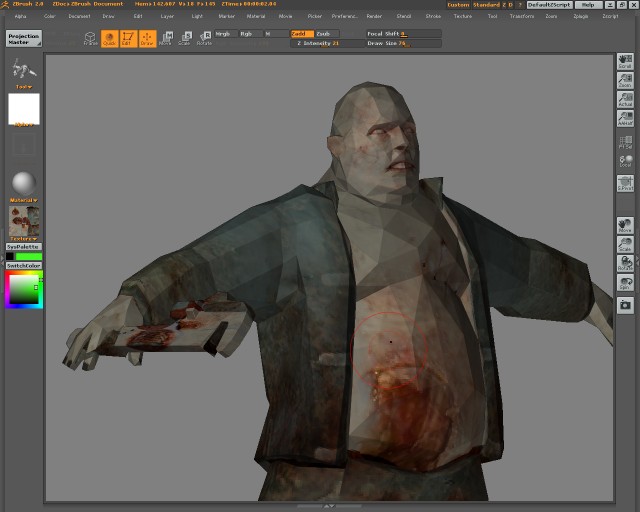Enable M material paint mode
The image size is (640, 512).
[276, 34]
